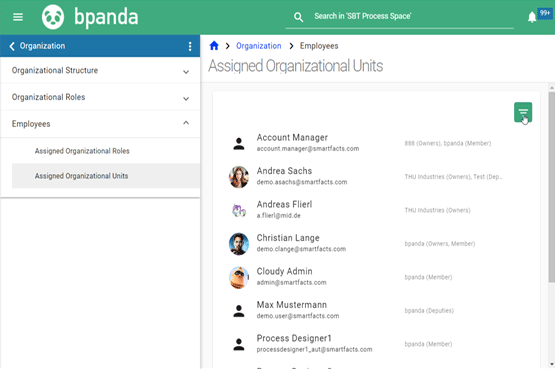
Task: Click 'bpanda (Deputies)' units text
Action: pyautogui.click(x=429, y=311)
